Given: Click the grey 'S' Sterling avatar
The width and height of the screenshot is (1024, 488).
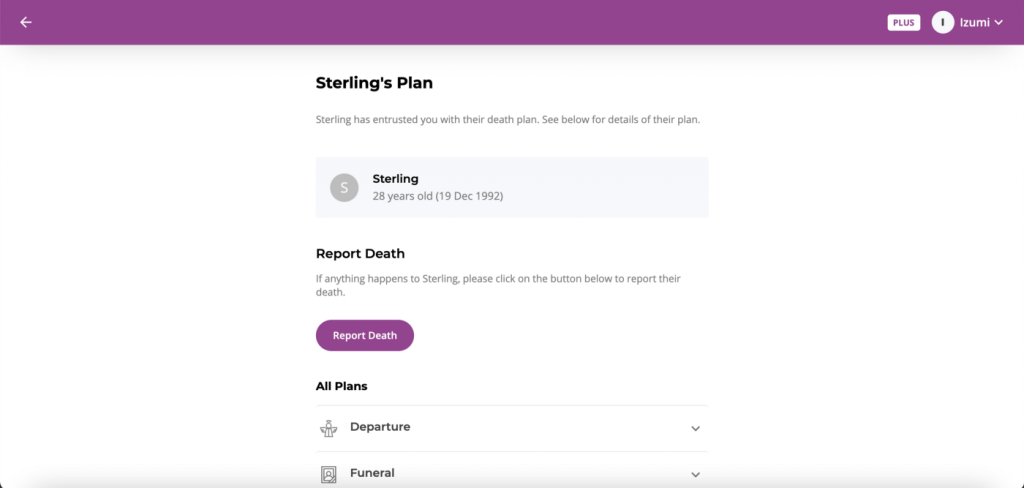Looking at the screenshot, I should pos(344,187).
